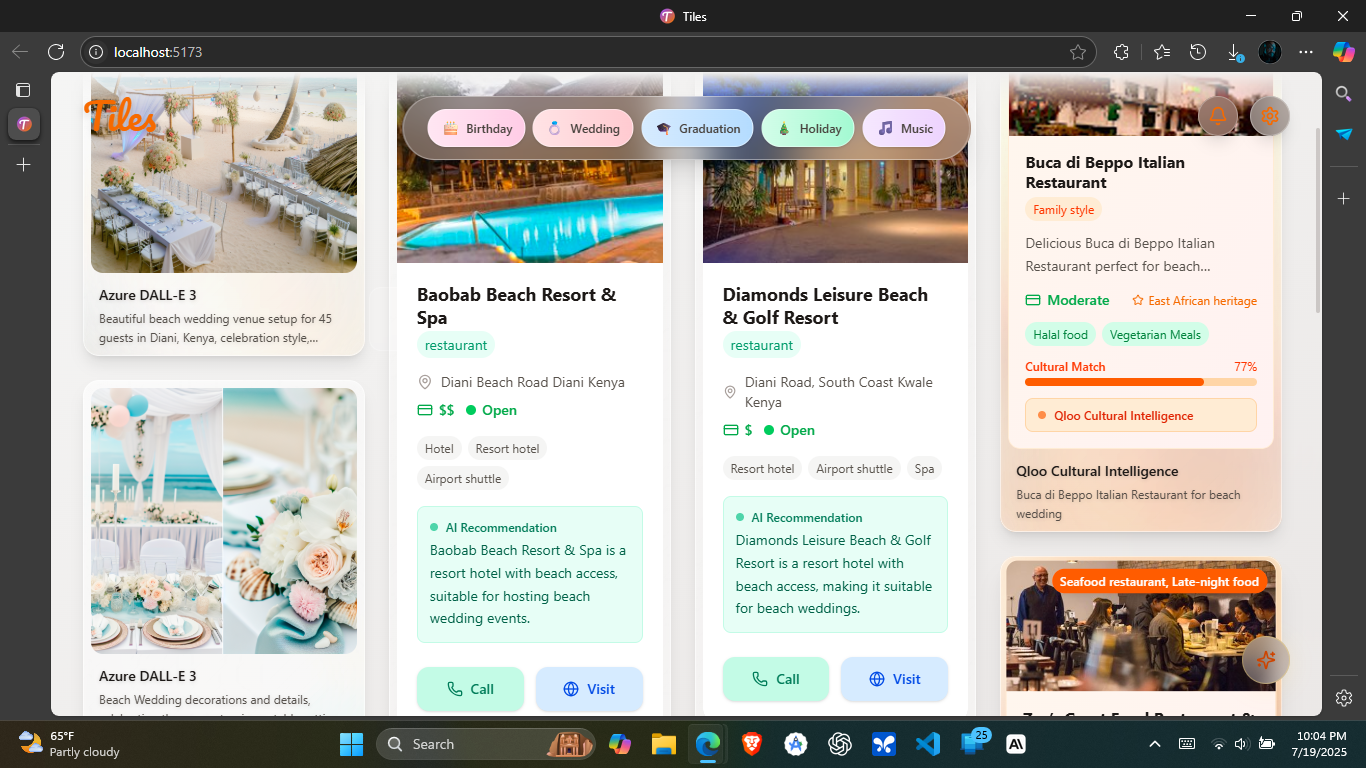Open the wedding decorations collage image
The width and height of the screenshot is (1366, 768).
click(224, 521)
